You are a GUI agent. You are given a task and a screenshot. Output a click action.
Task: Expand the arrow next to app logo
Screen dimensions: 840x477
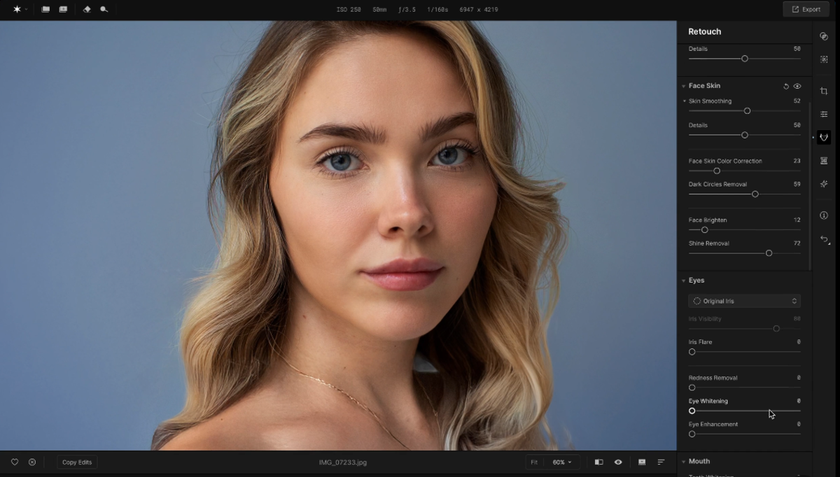click(26, 9)
